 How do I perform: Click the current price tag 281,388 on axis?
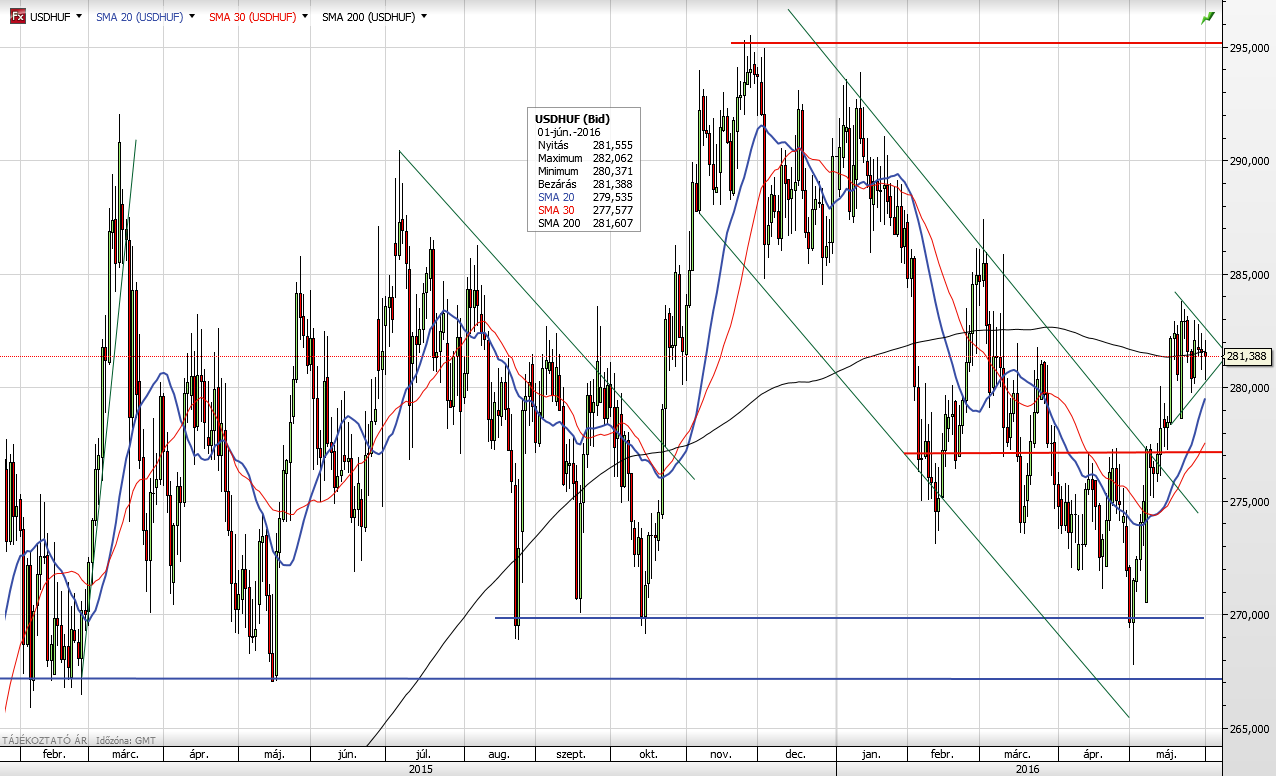click(x=1250, y=356)
